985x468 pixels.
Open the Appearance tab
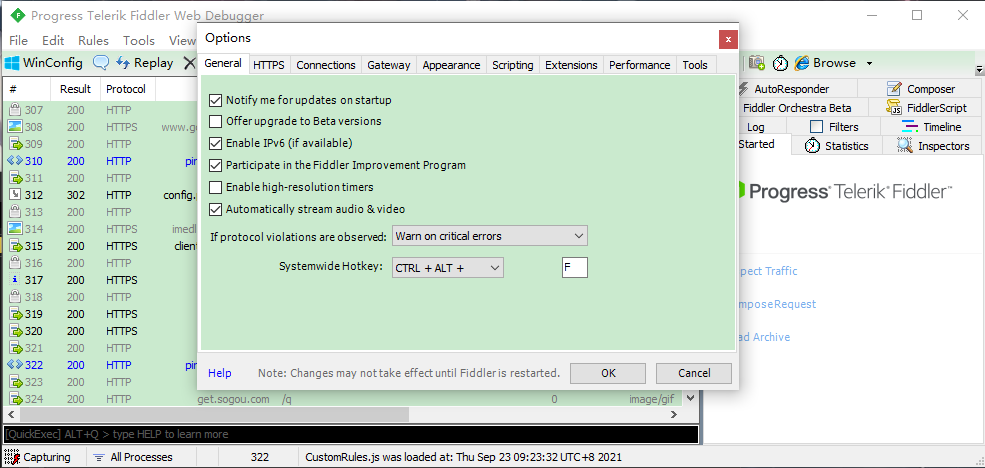pos(452,65)
